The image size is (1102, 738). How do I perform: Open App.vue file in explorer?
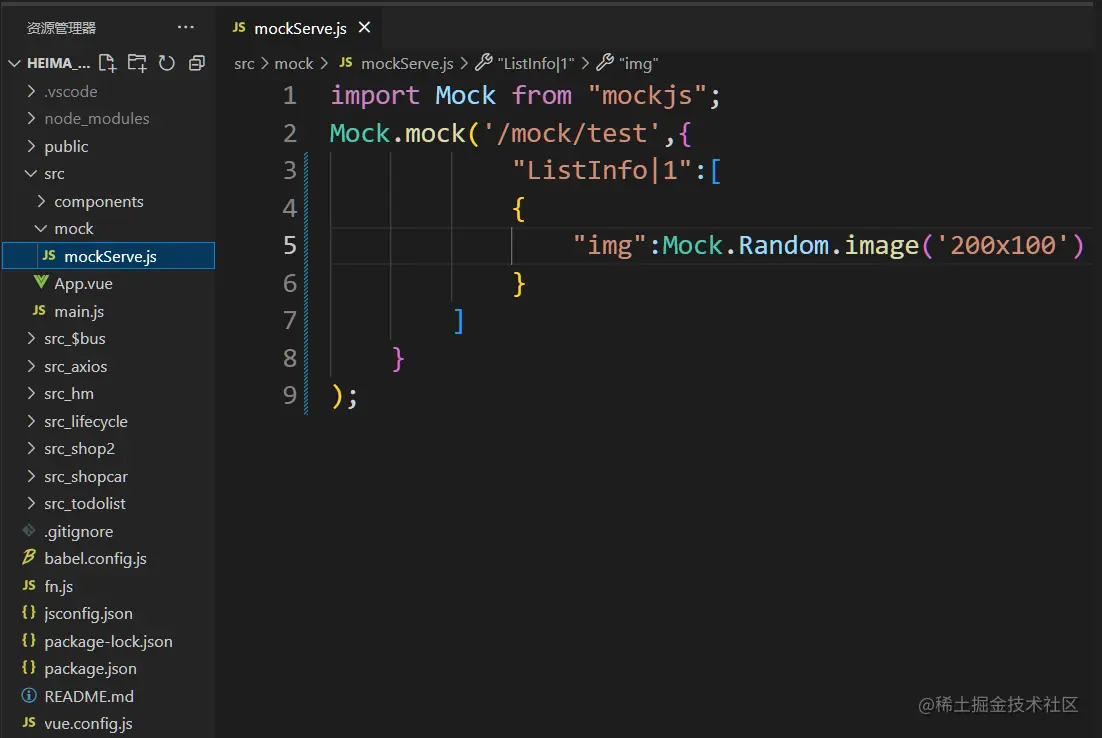coord(109,284)
